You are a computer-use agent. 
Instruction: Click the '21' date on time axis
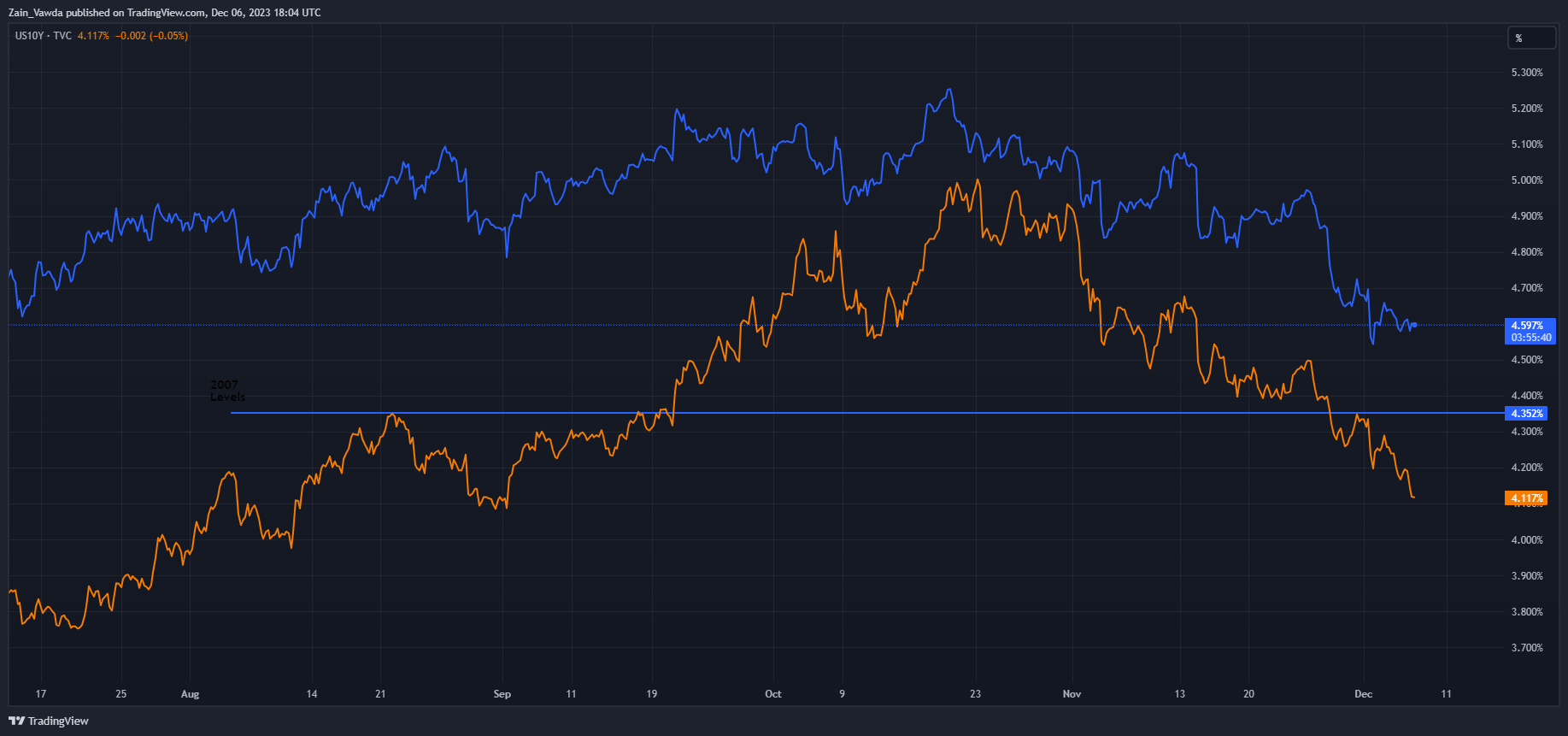[x=381, y=694]
